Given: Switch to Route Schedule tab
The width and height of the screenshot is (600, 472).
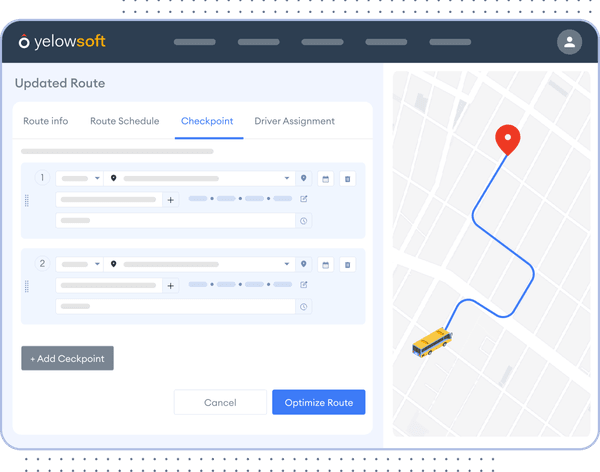Looking at the screenshot, I should [x=125, y=121].
